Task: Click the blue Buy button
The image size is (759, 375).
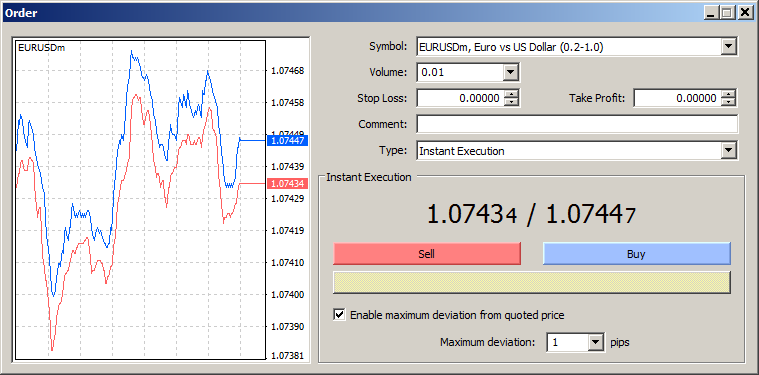Action: click(636, 254)
